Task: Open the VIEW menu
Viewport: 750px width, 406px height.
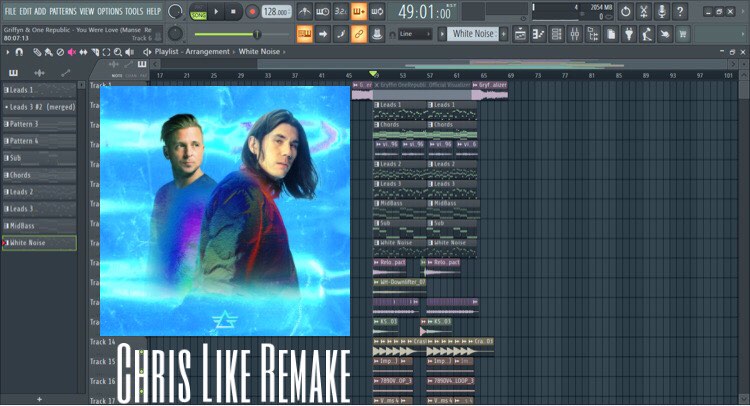Action: point(87,11)
